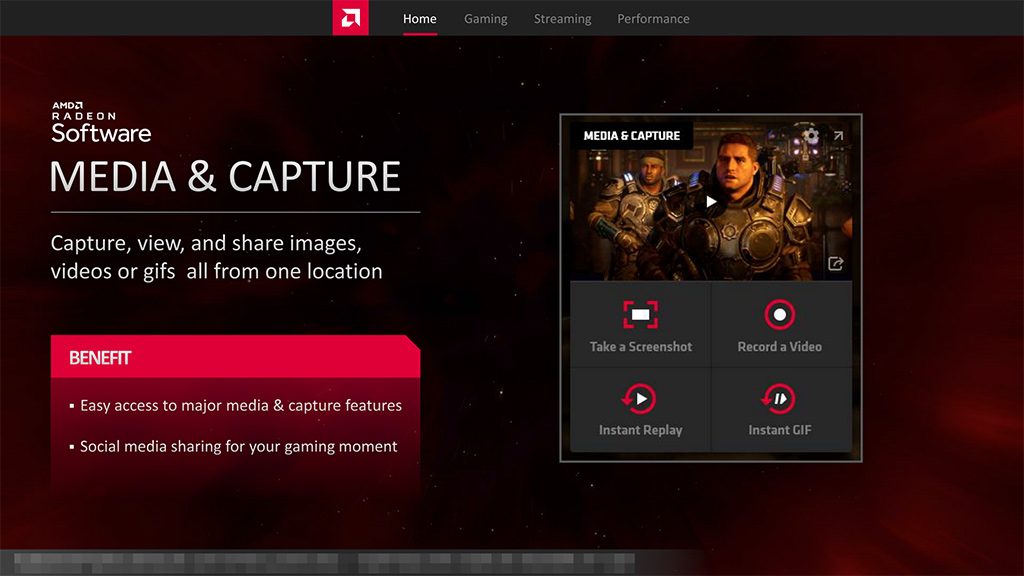Click the share icon on the video preview
The width and height of the screenshot is (1024, 576).
pyautogui.click(x=836, y=263)
